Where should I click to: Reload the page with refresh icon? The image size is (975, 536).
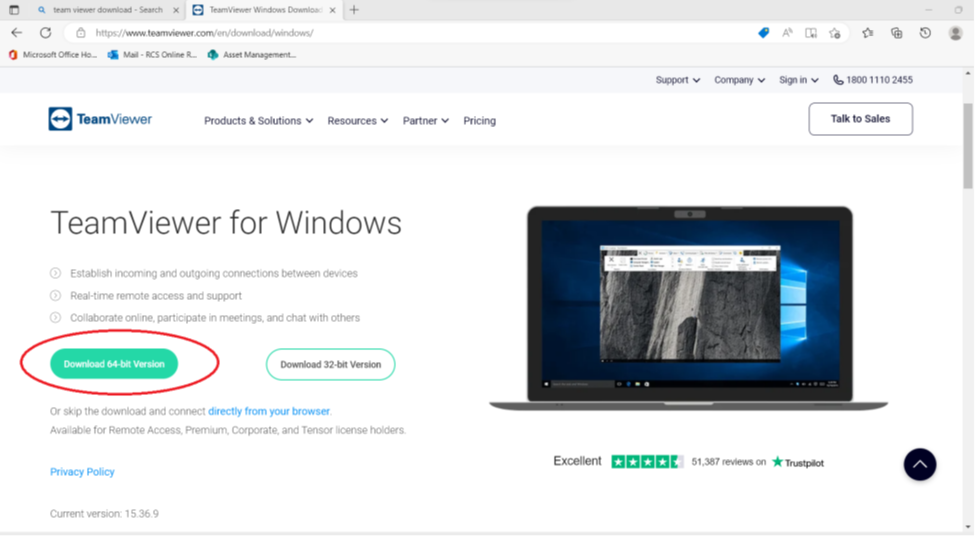click(45, 33)
